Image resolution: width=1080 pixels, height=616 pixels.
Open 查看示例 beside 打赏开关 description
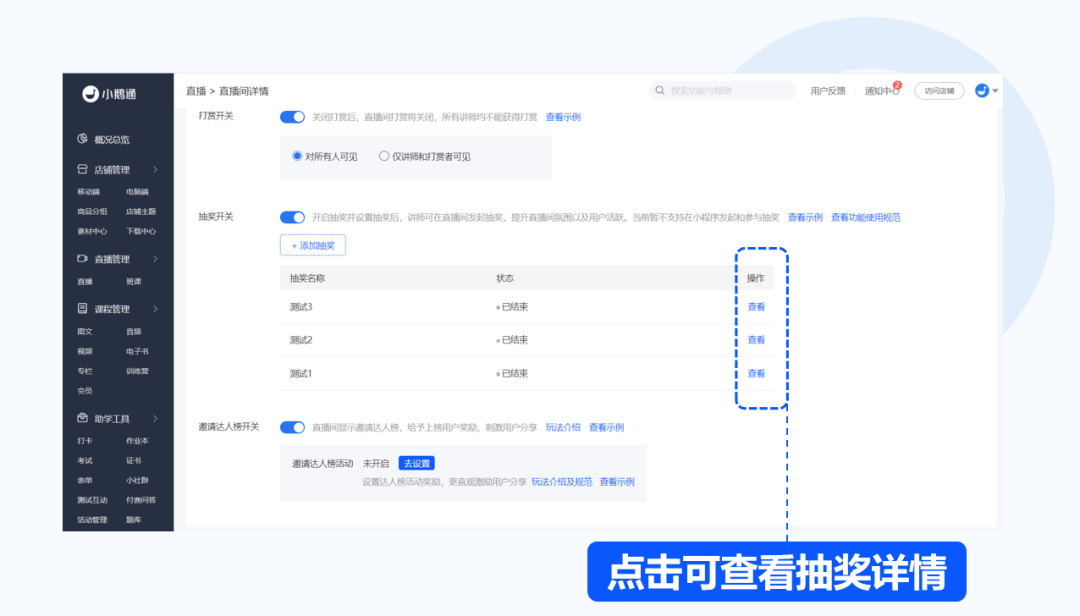pyautogui.click(x=563, y=117)
